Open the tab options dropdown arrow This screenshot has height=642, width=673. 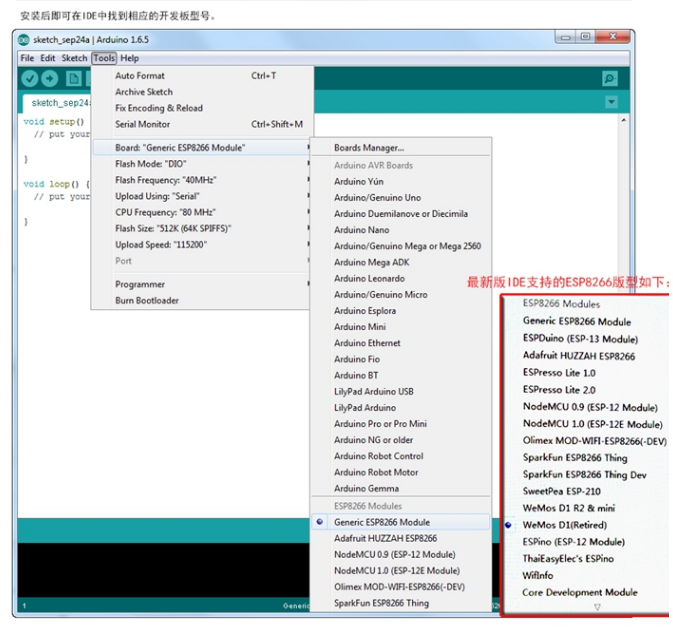611,102
